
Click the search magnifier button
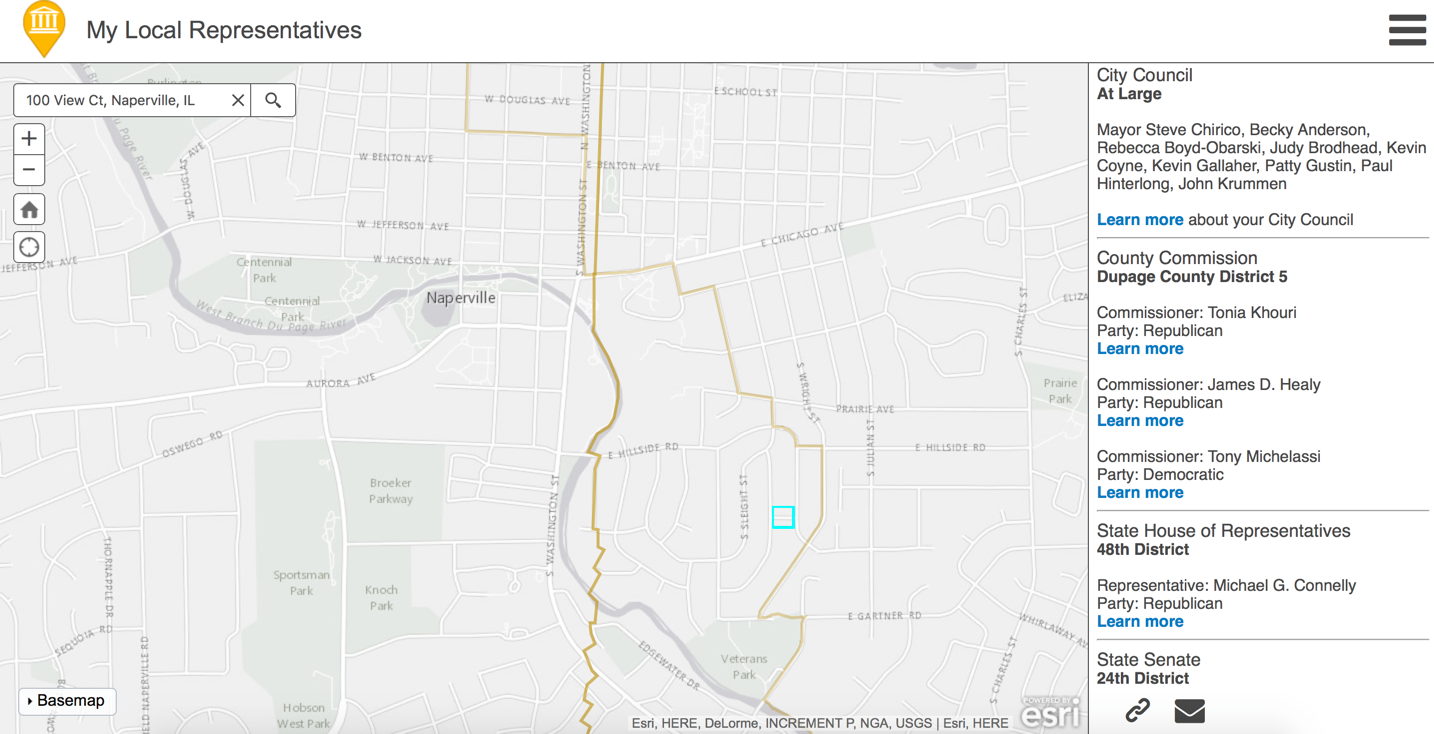273,100
